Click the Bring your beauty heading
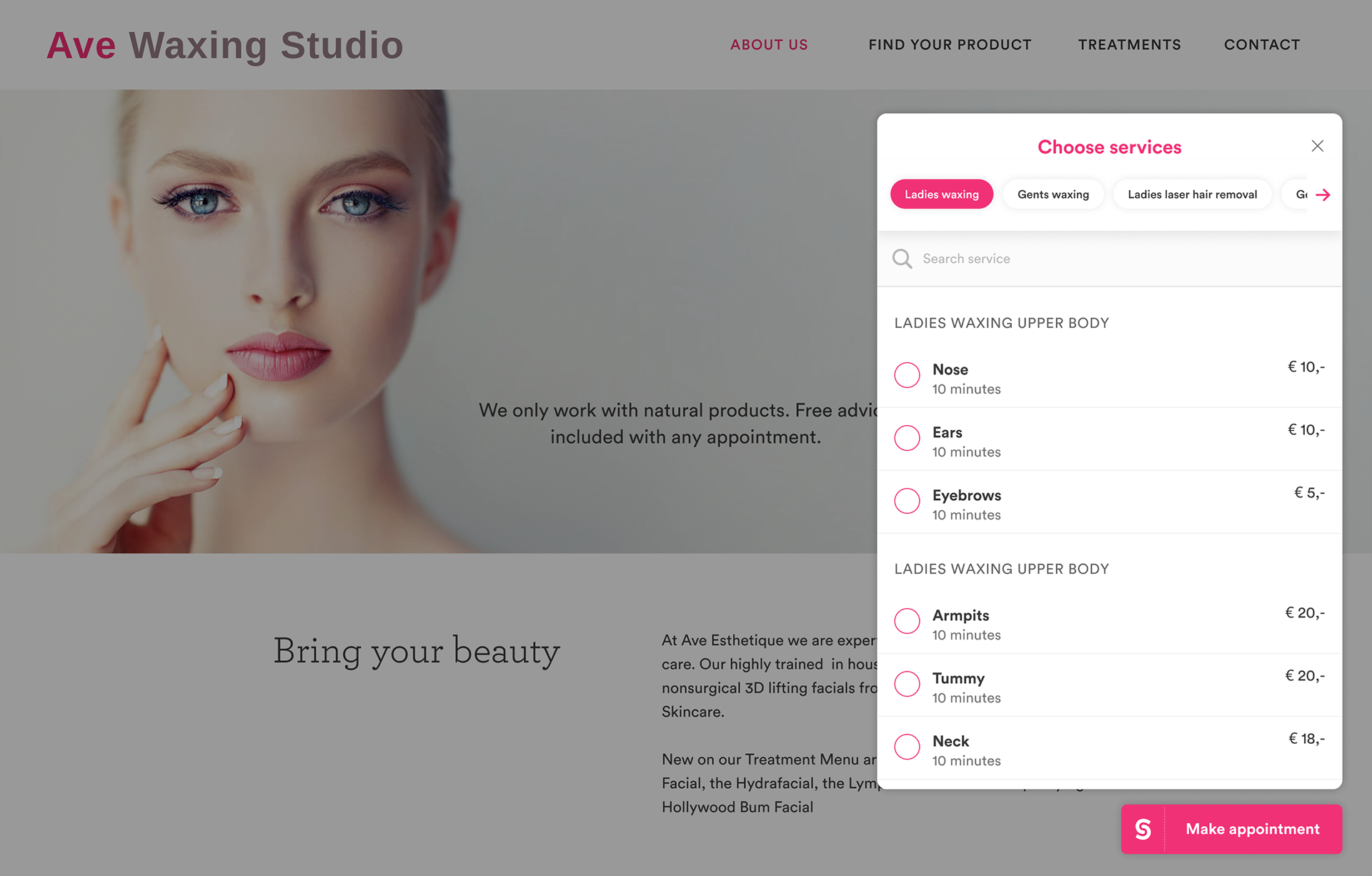The width and height of the screenshot is (1372, 876). [417, 651]
